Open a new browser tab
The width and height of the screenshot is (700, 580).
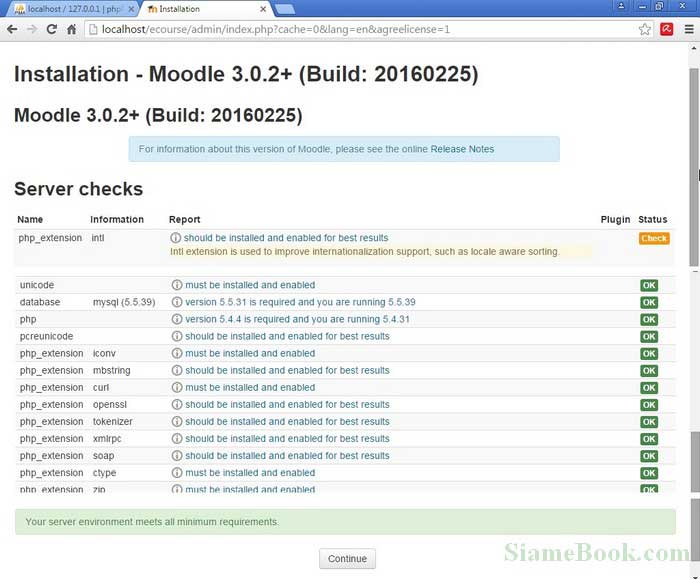point(284,9)
